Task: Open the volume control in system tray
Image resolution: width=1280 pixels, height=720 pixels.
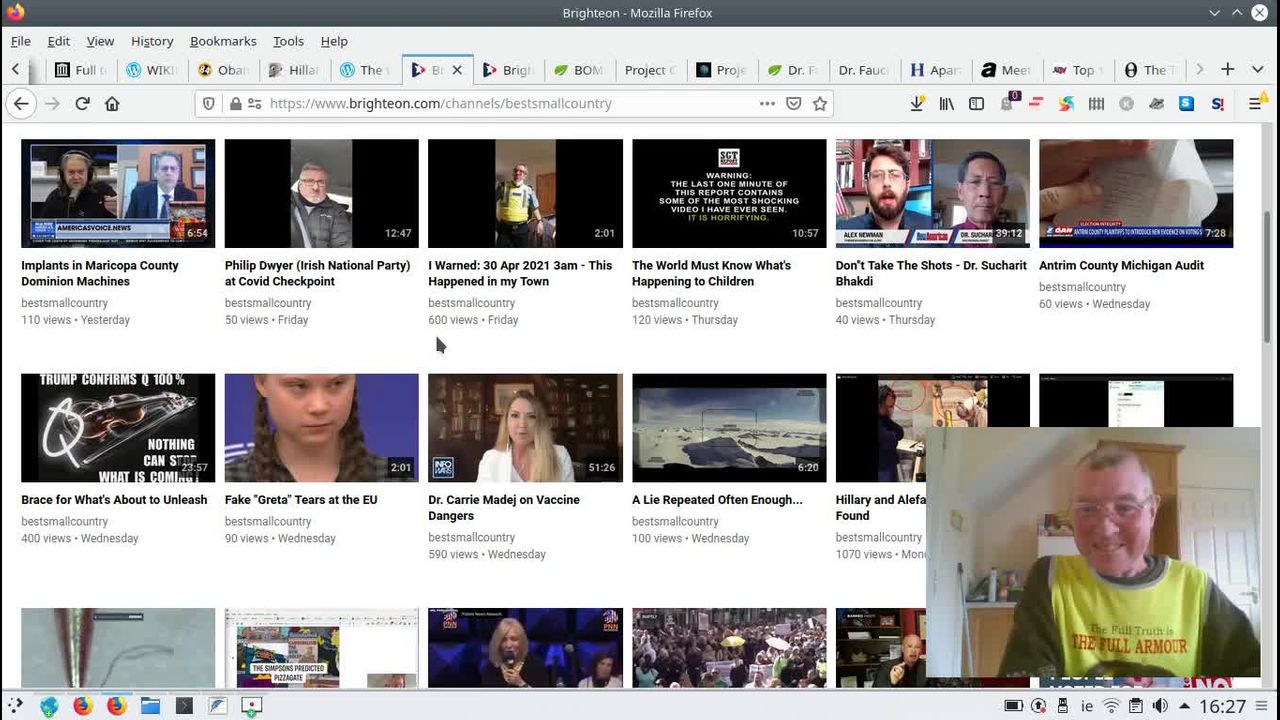Action: [1160, 706]
